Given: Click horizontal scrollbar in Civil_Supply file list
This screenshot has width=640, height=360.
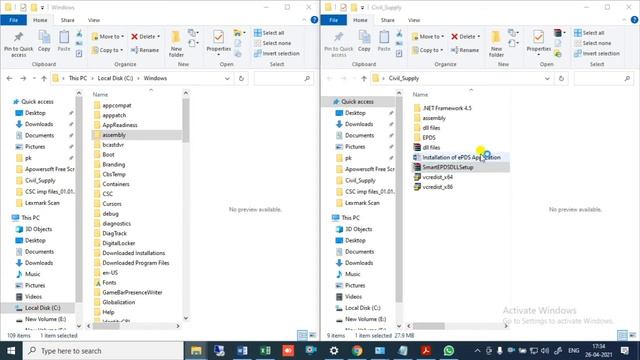Looking at the screenshot, I should click(429, 326).
